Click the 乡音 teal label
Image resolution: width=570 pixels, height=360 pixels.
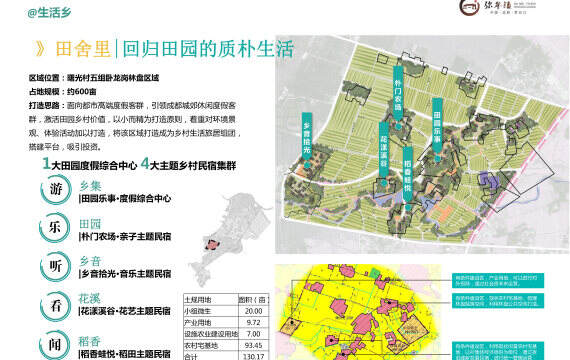tap(90, 261)
